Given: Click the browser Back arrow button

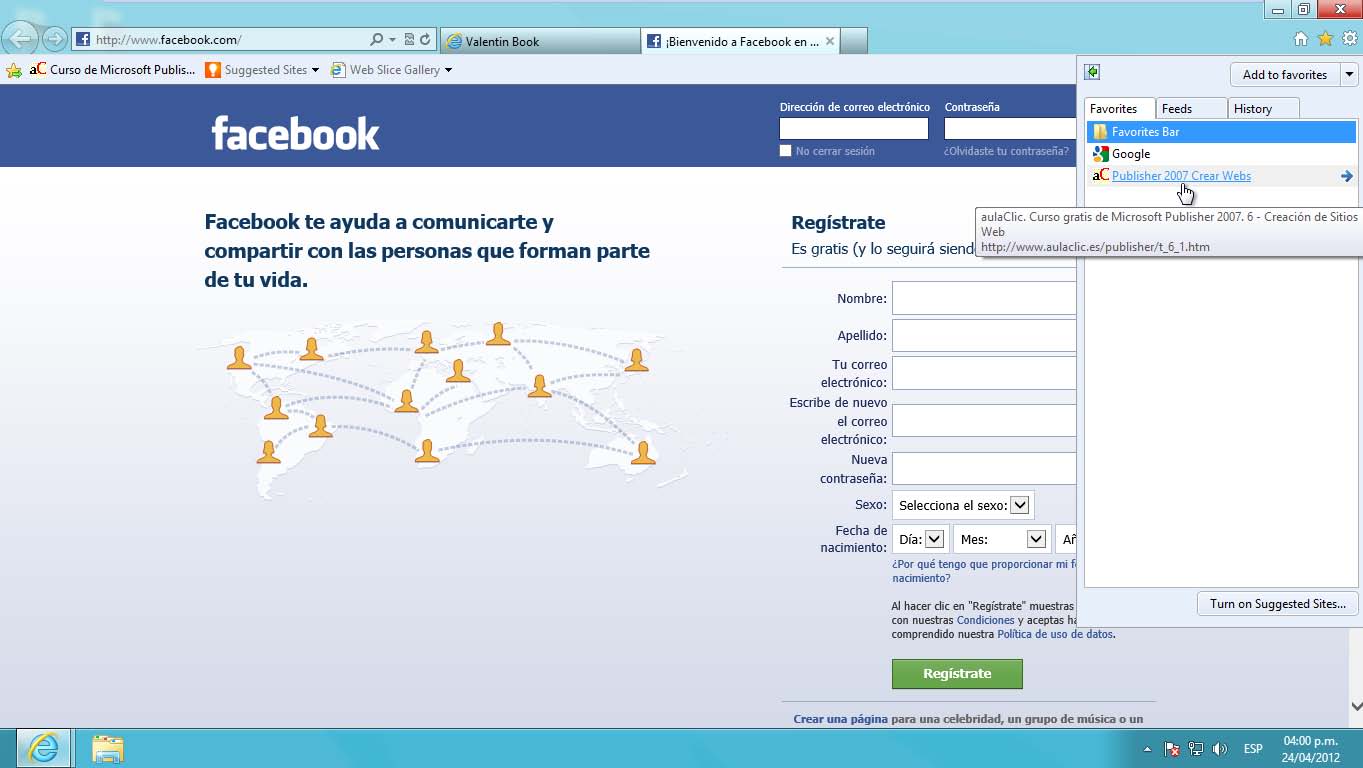Looking at the screenshot, I should 20,39.
